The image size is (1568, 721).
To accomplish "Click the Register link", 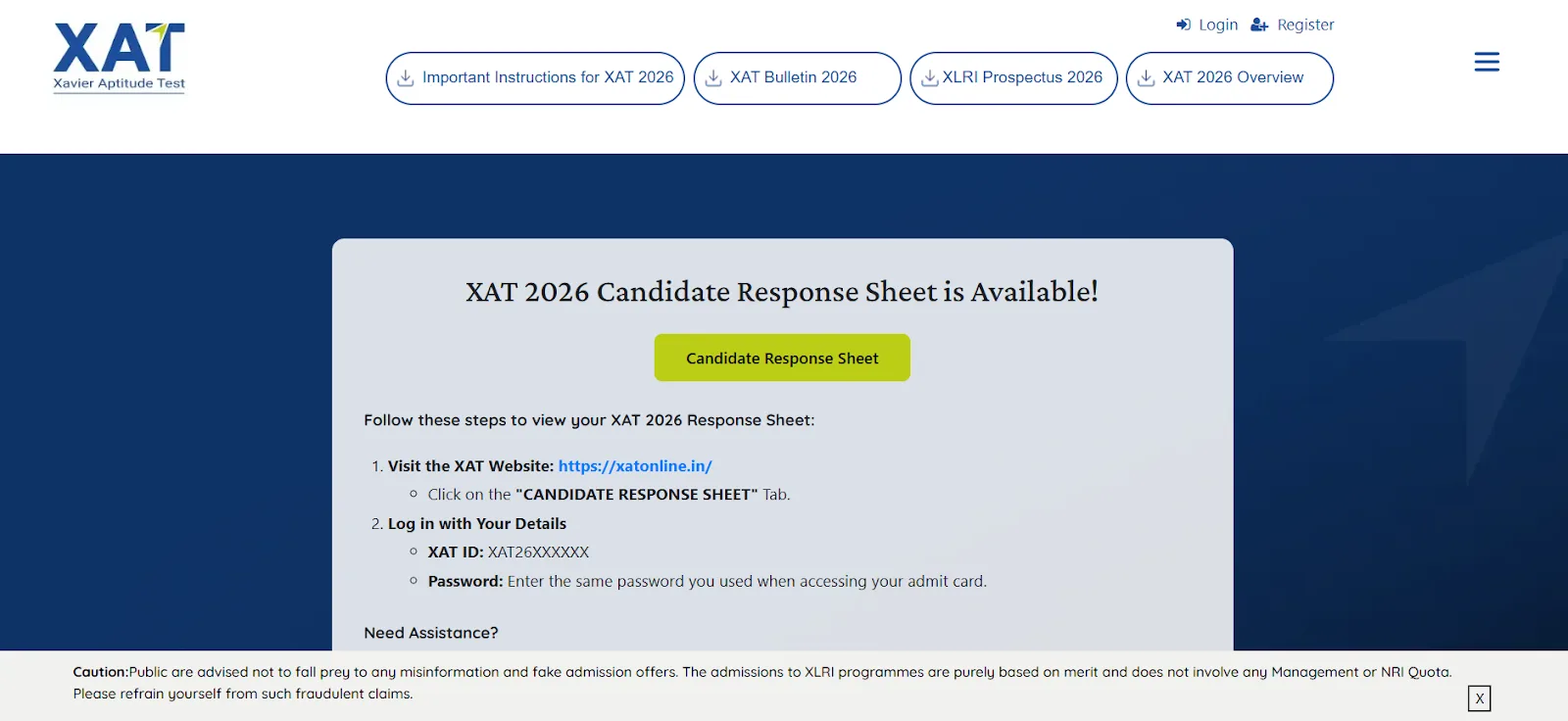I will (x=1303, y=24).
